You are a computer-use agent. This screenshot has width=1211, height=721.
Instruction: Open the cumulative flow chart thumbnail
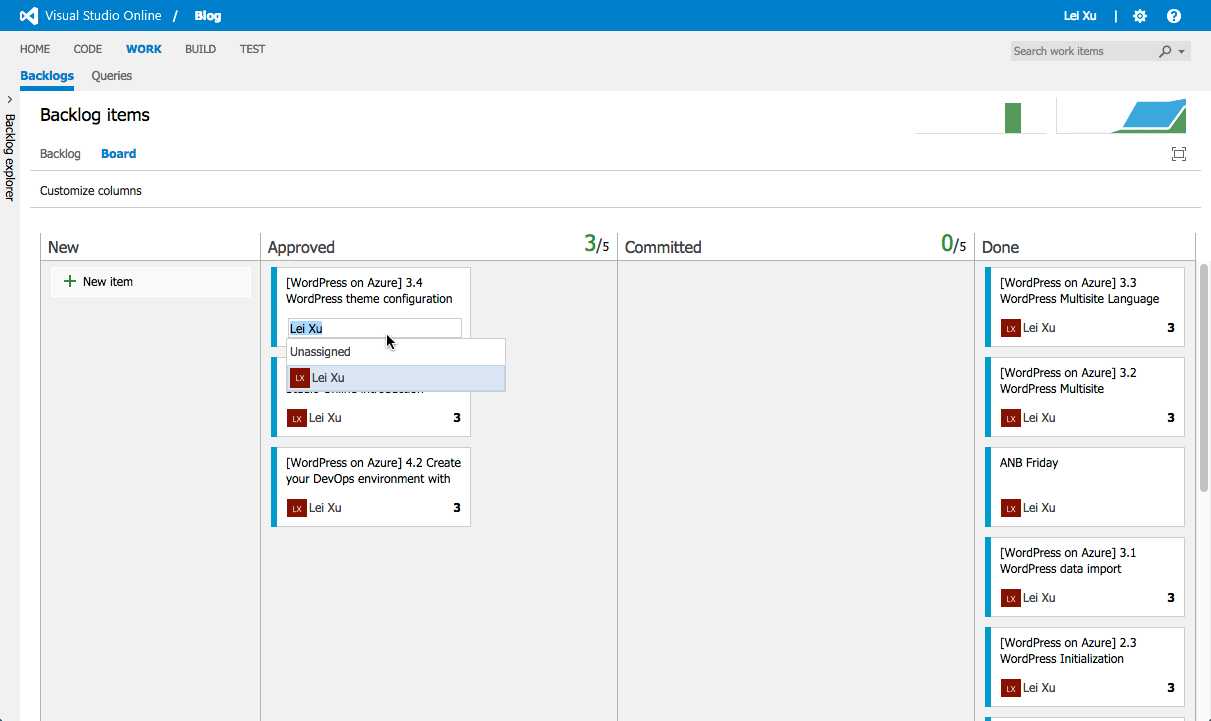(1123, 116)
